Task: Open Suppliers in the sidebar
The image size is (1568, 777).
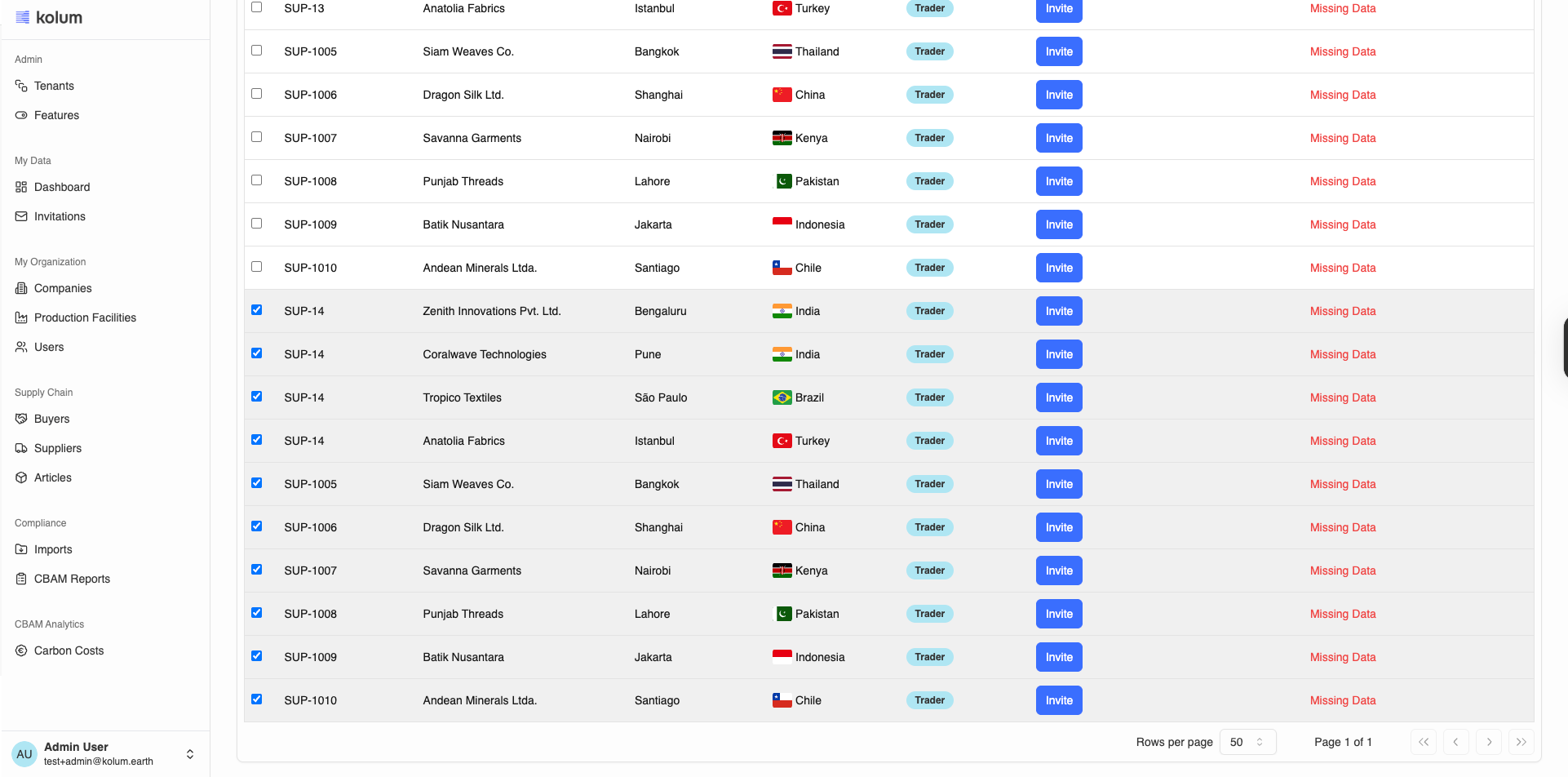Action: pyautogui.click(x=57, y=448)
